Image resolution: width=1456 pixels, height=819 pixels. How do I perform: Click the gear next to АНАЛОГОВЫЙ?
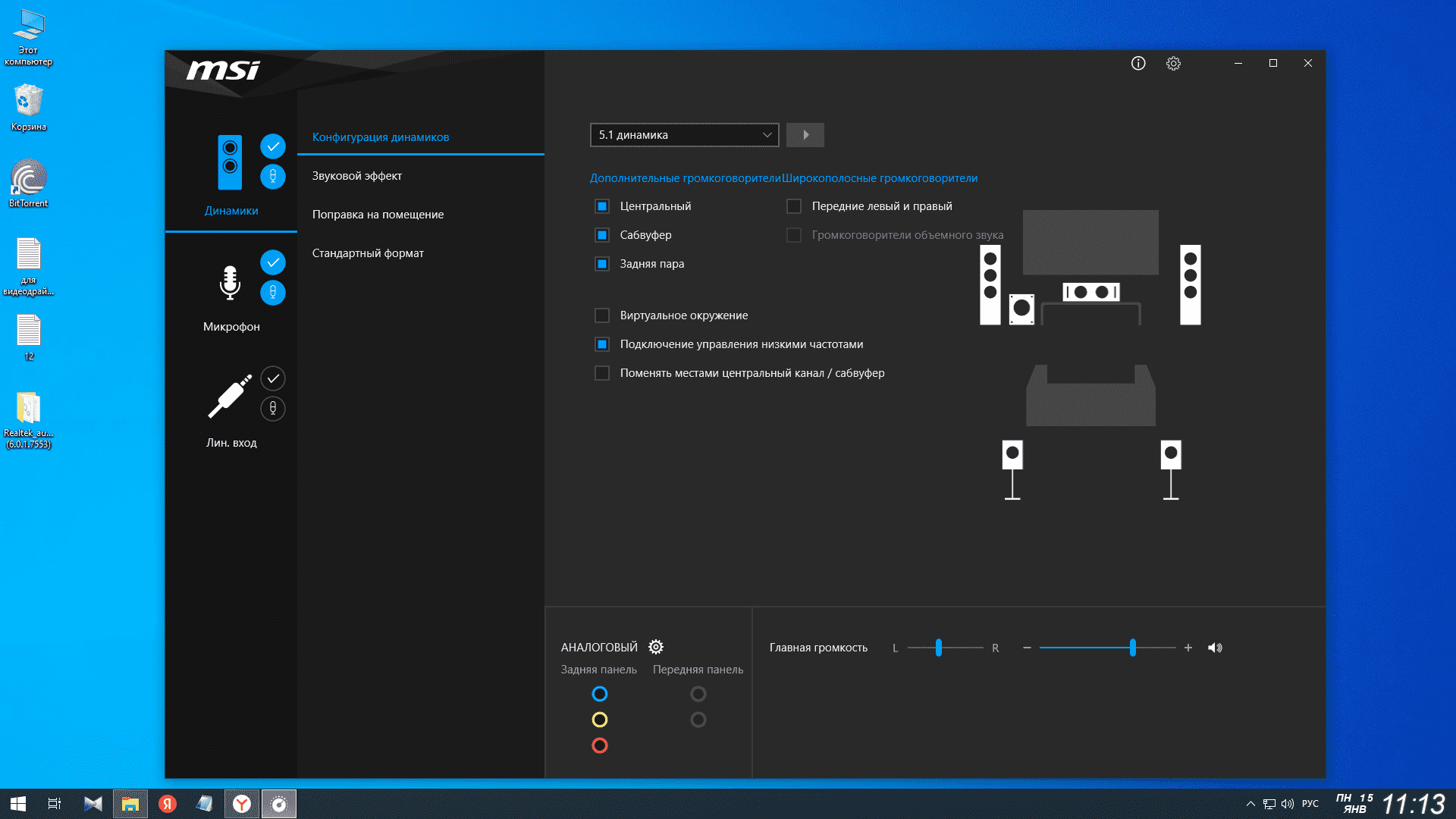[656, 647]
